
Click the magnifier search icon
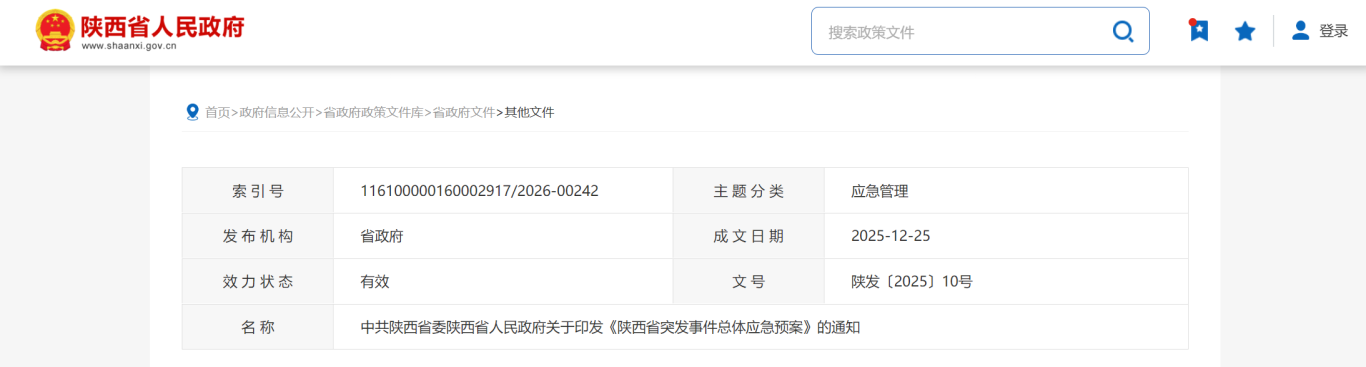point(1123,32)
